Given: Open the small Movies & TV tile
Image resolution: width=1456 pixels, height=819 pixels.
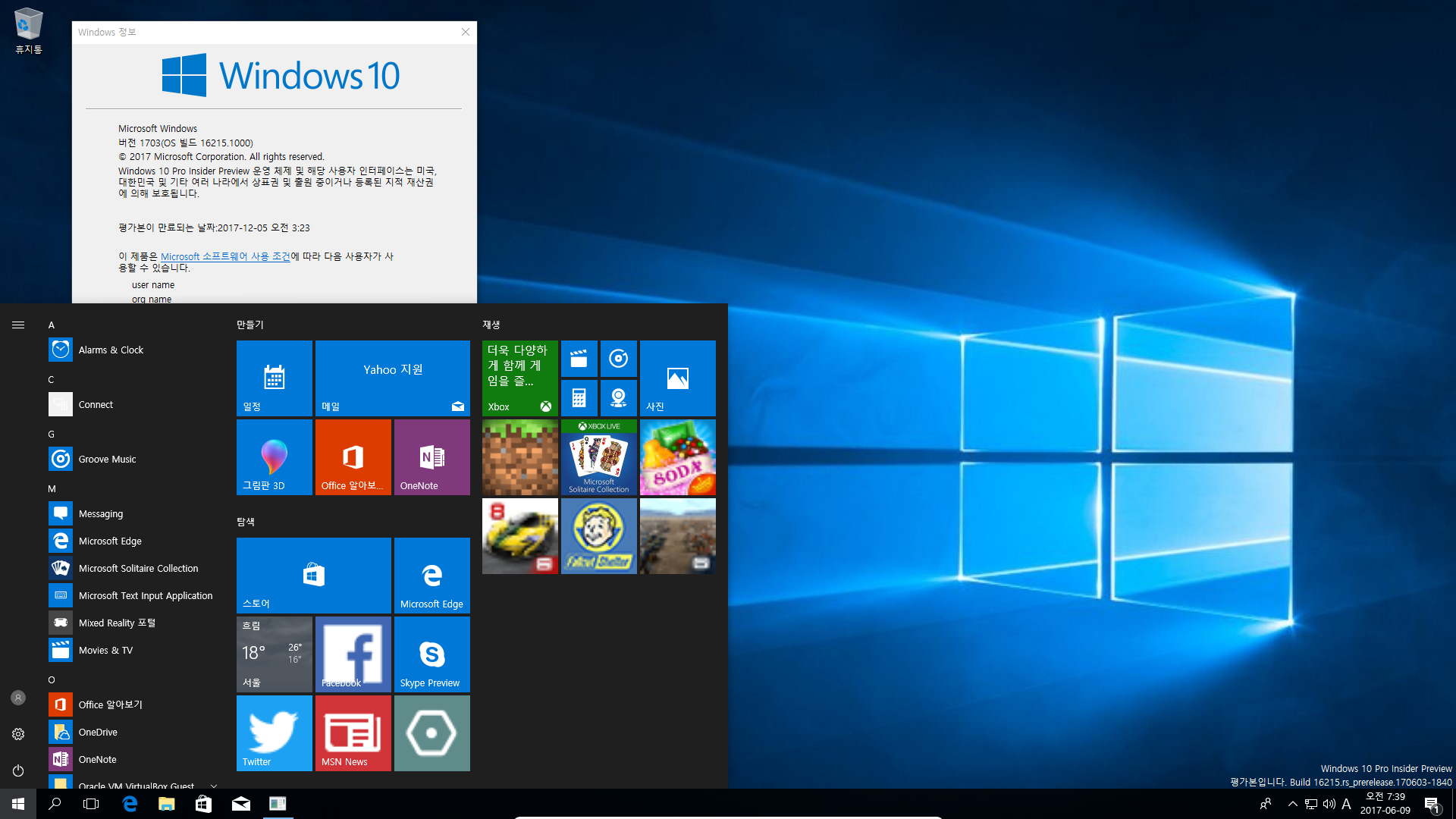Looking at the screenshot, I should [579, 359].
